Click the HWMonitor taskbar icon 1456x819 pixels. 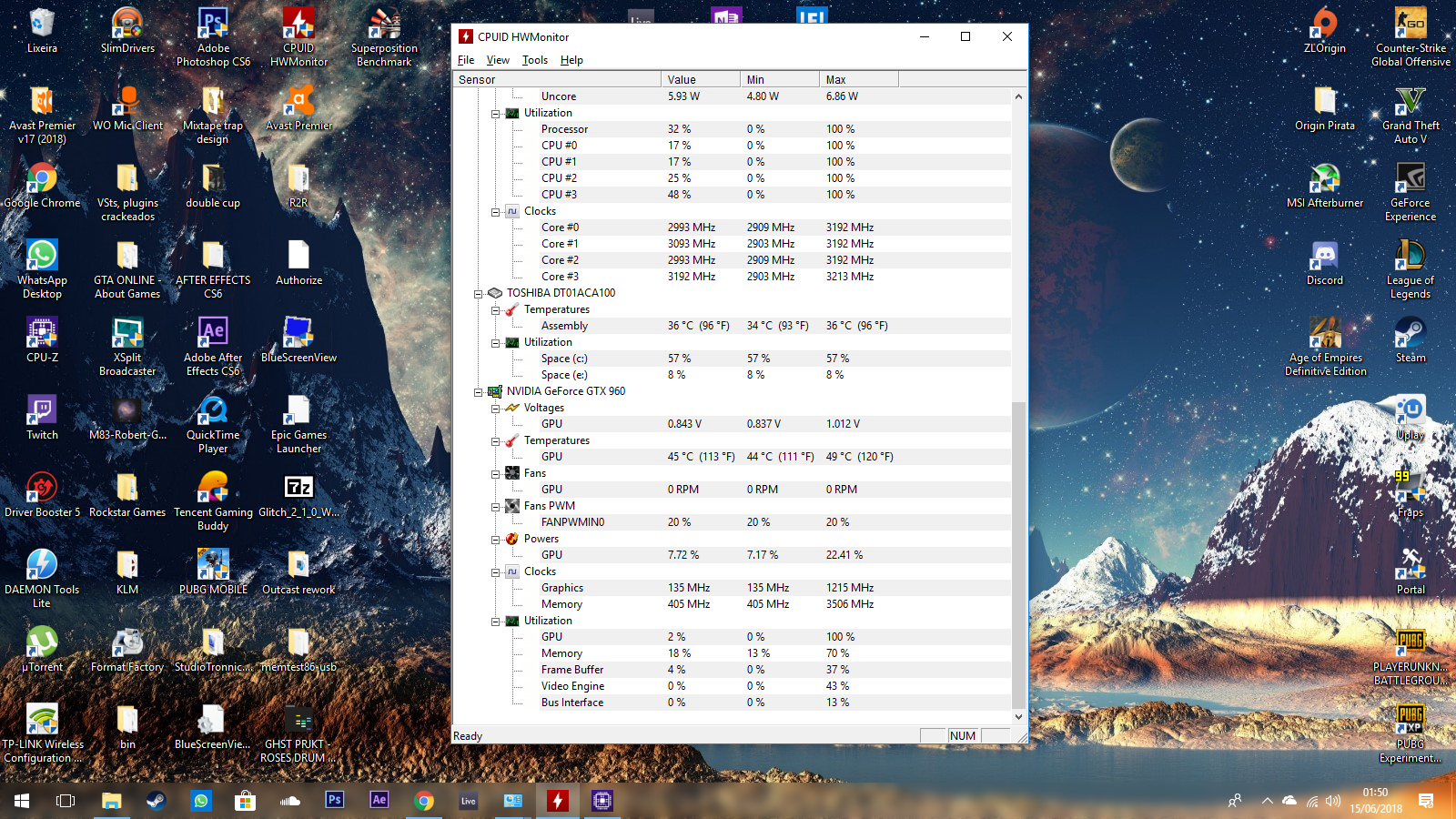(558, 801)
